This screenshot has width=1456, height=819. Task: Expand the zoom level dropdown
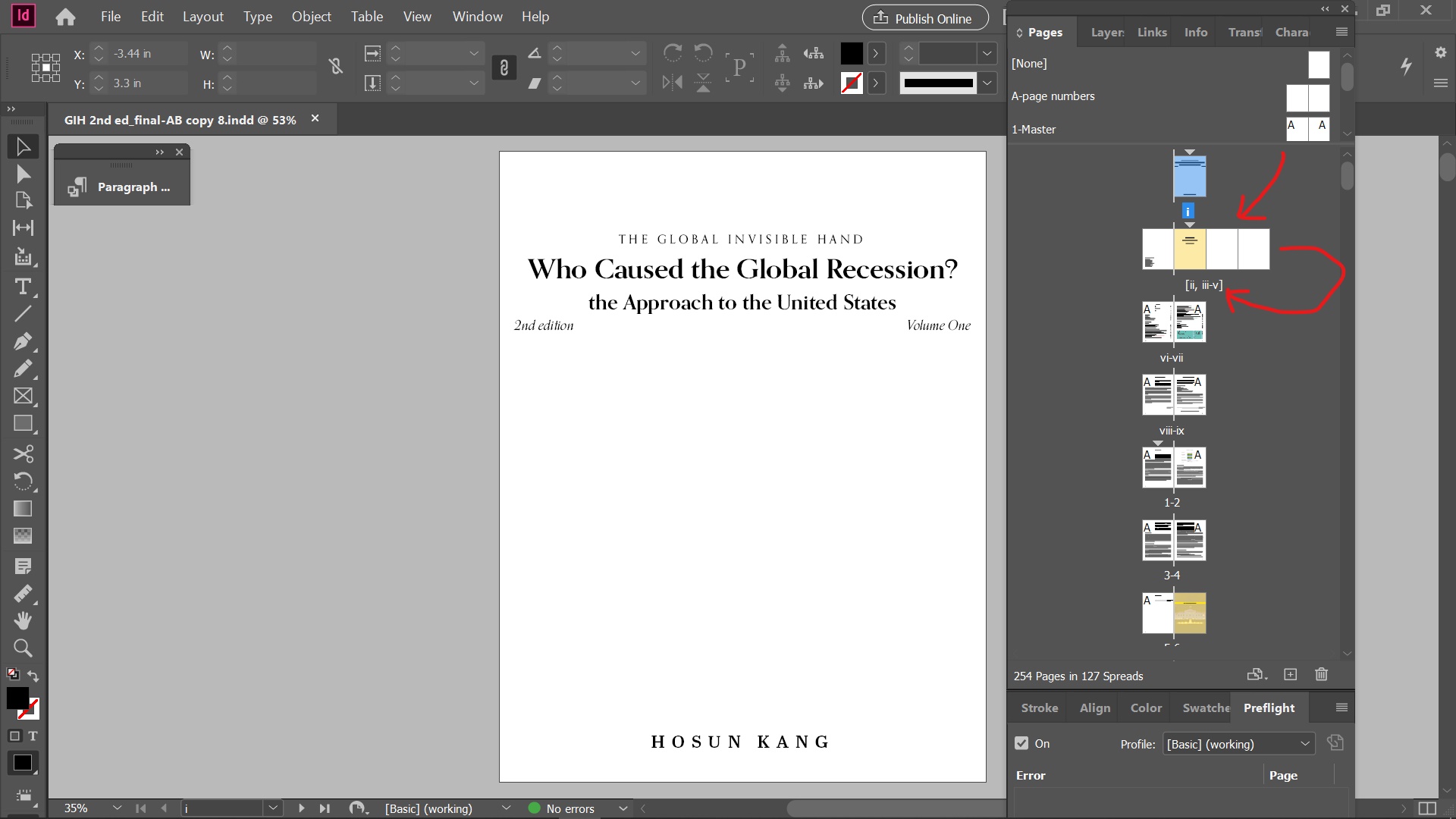(117, 808)
